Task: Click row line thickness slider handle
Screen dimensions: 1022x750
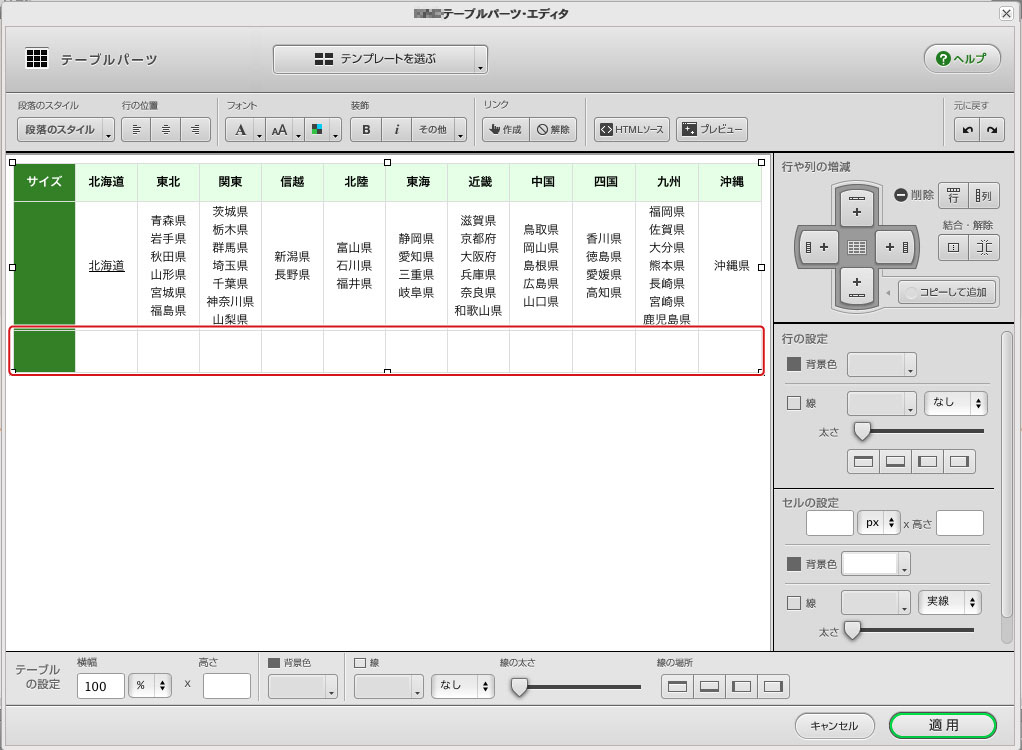Action: tap(862, 431)
